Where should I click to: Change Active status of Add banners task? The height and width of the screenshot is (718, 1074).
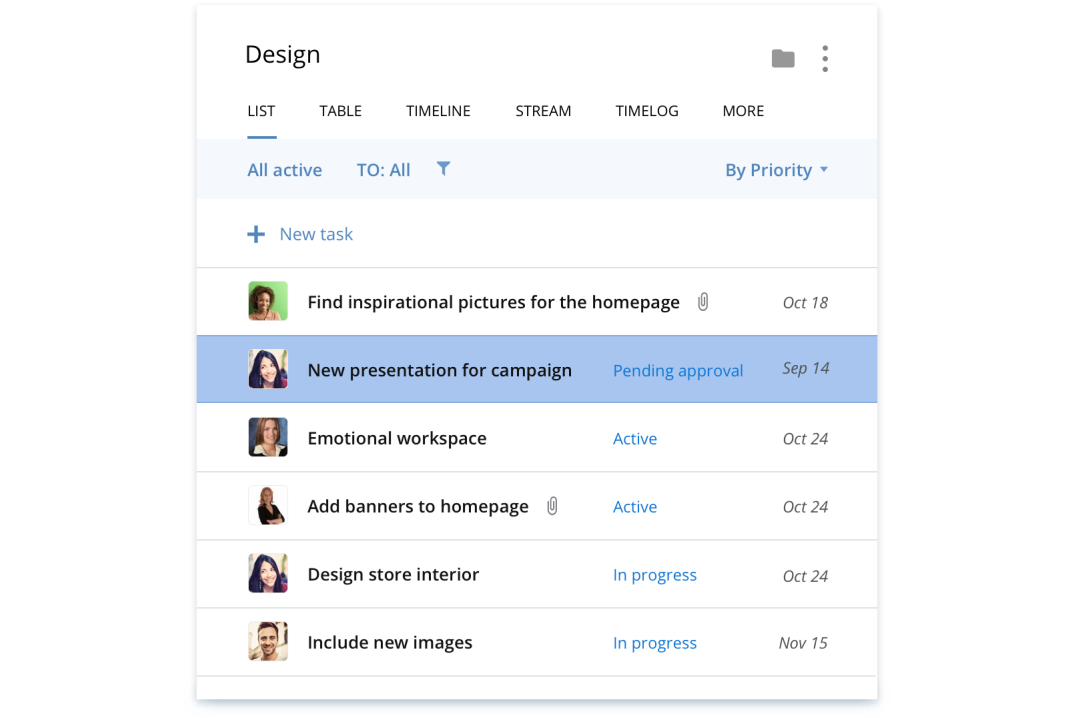[x=635, y=506]
